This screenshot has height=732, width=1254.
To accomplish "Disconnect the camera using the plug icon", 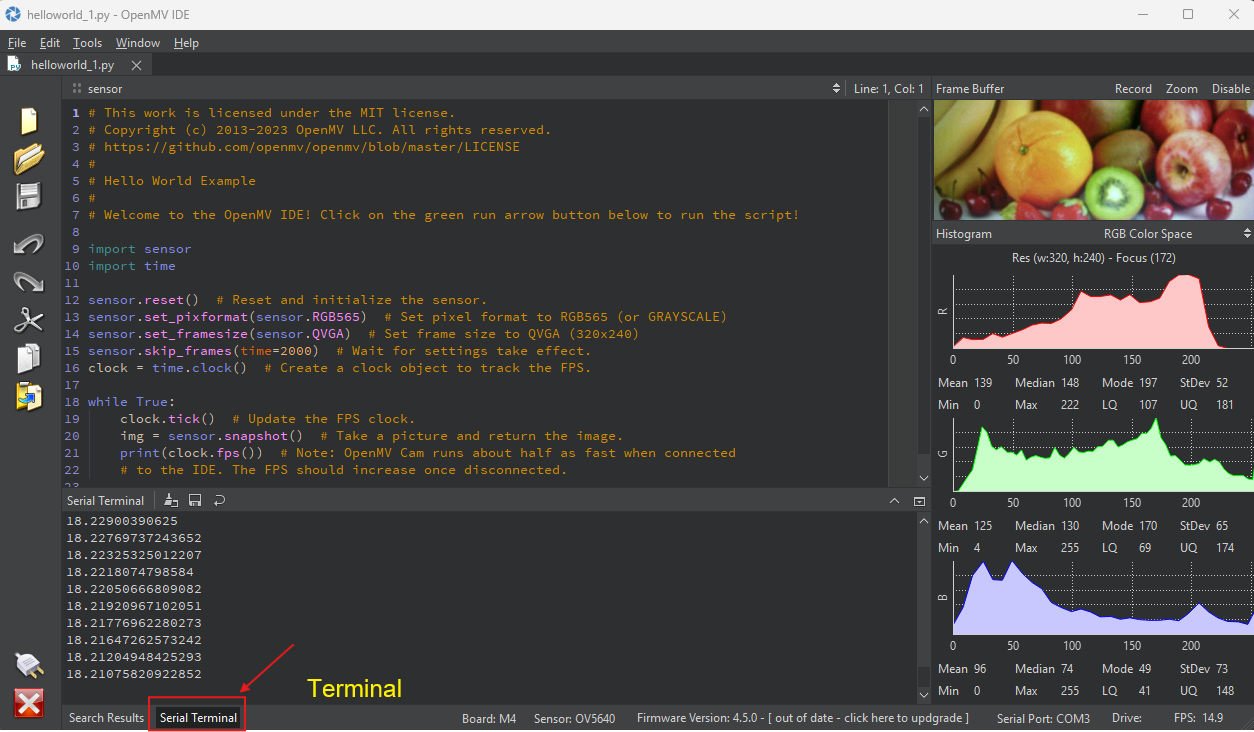I will click(29, 664).
